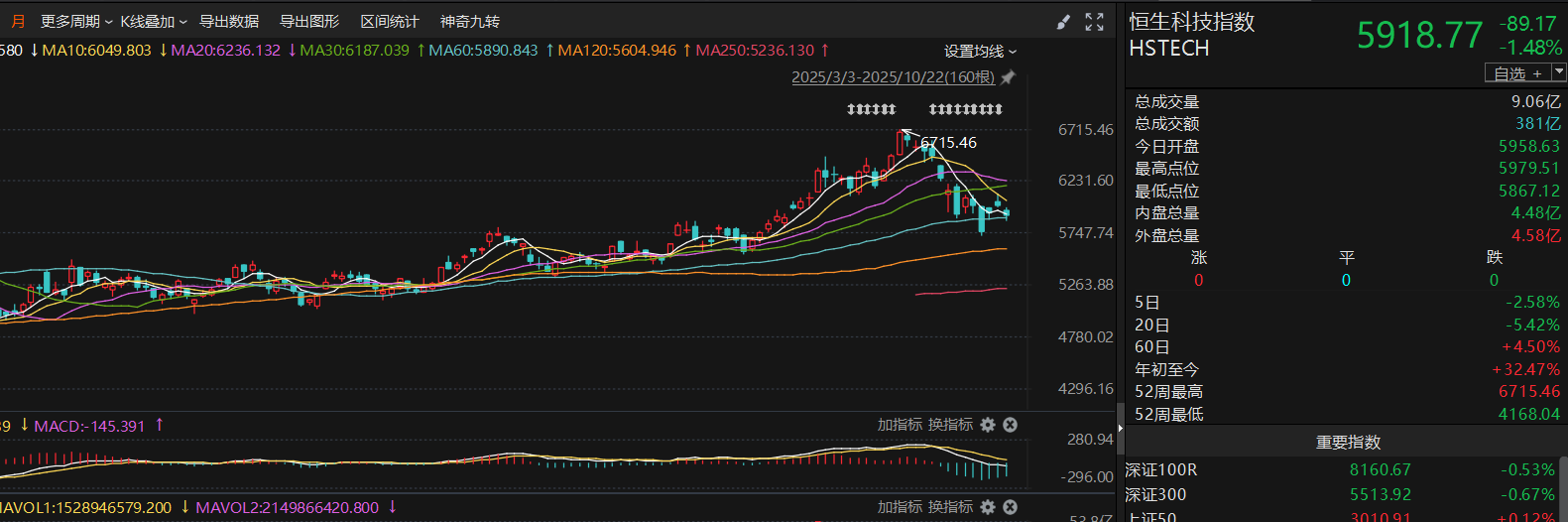
Task: Close the MACD indicator panel
Action: pyautogui.click(x=1011, y=425)
